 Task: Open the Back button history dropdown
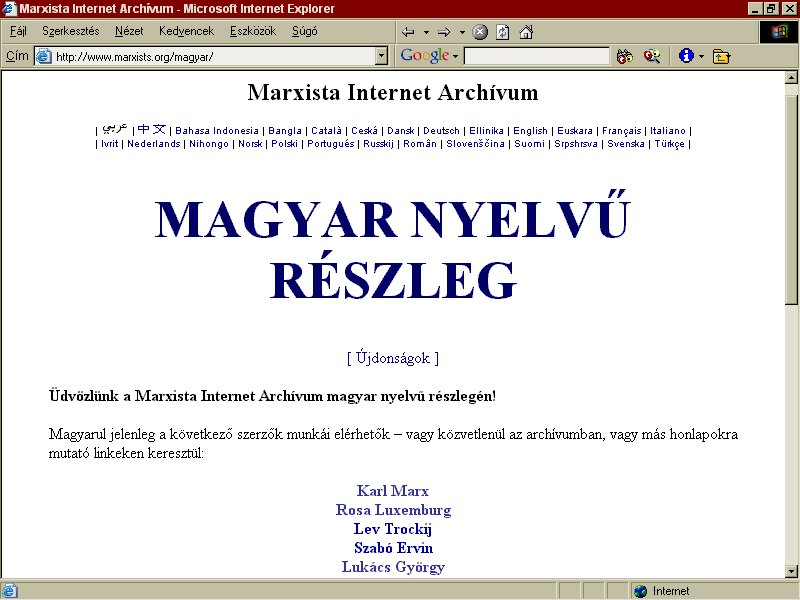[426, 33]
